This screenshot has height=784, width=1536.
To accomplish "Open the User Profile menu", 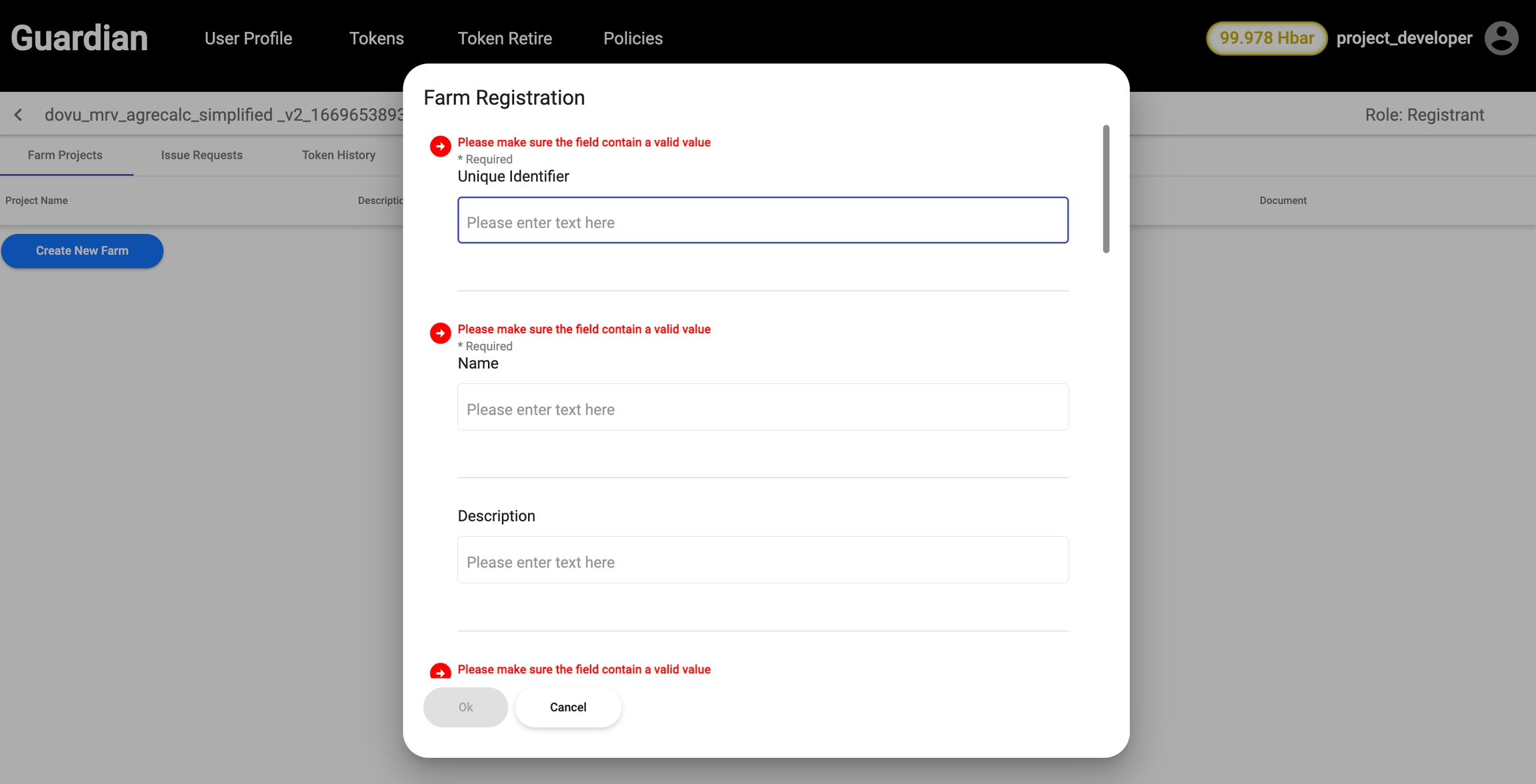I will (248, 38).
